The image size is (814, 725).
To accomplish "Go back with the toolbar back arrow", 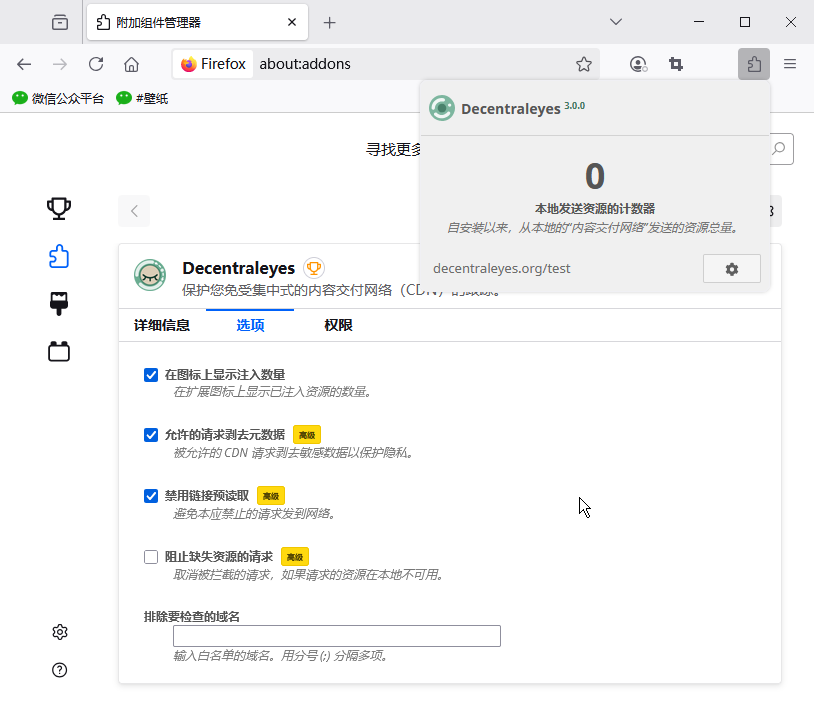I will click(x=24, y=64).
